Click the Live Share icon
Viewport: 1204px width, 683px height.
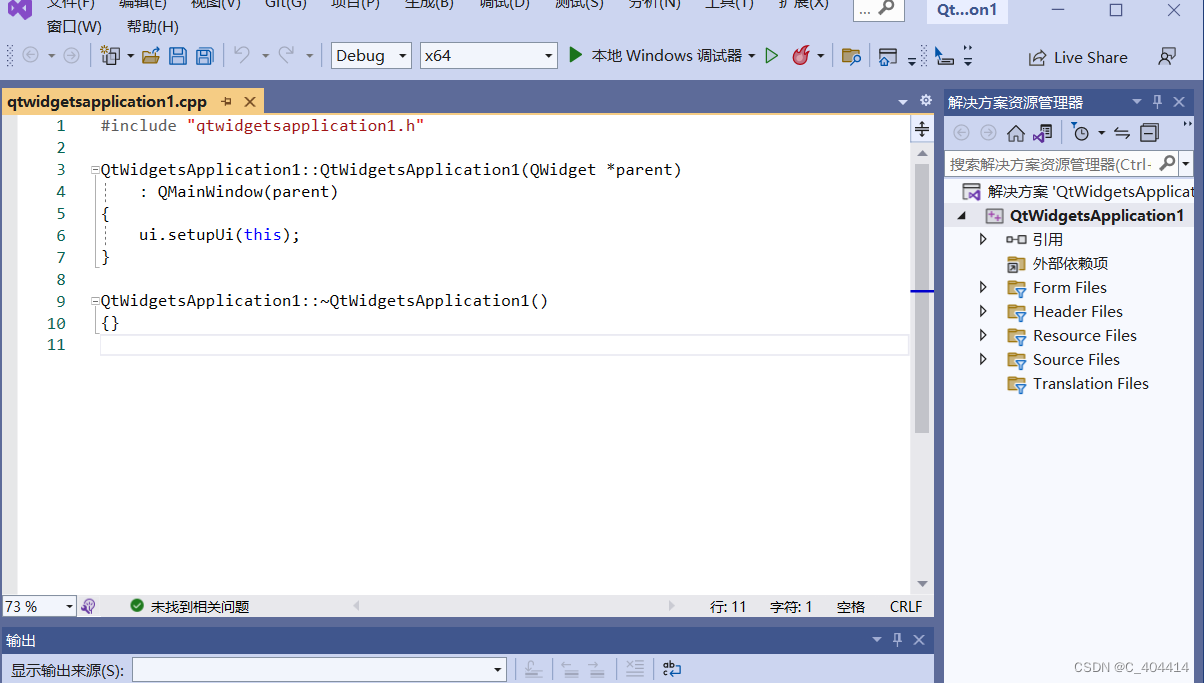(x=1078, y=57)
